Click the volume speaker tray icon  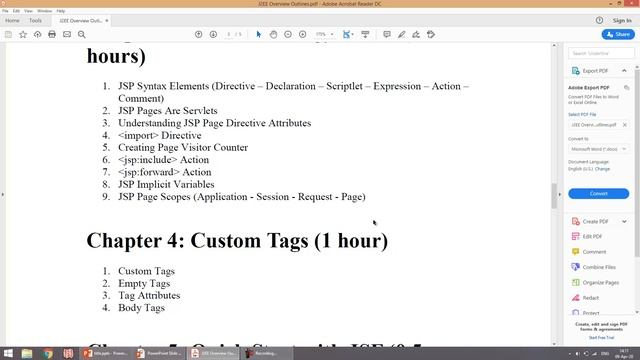[577, 354]
